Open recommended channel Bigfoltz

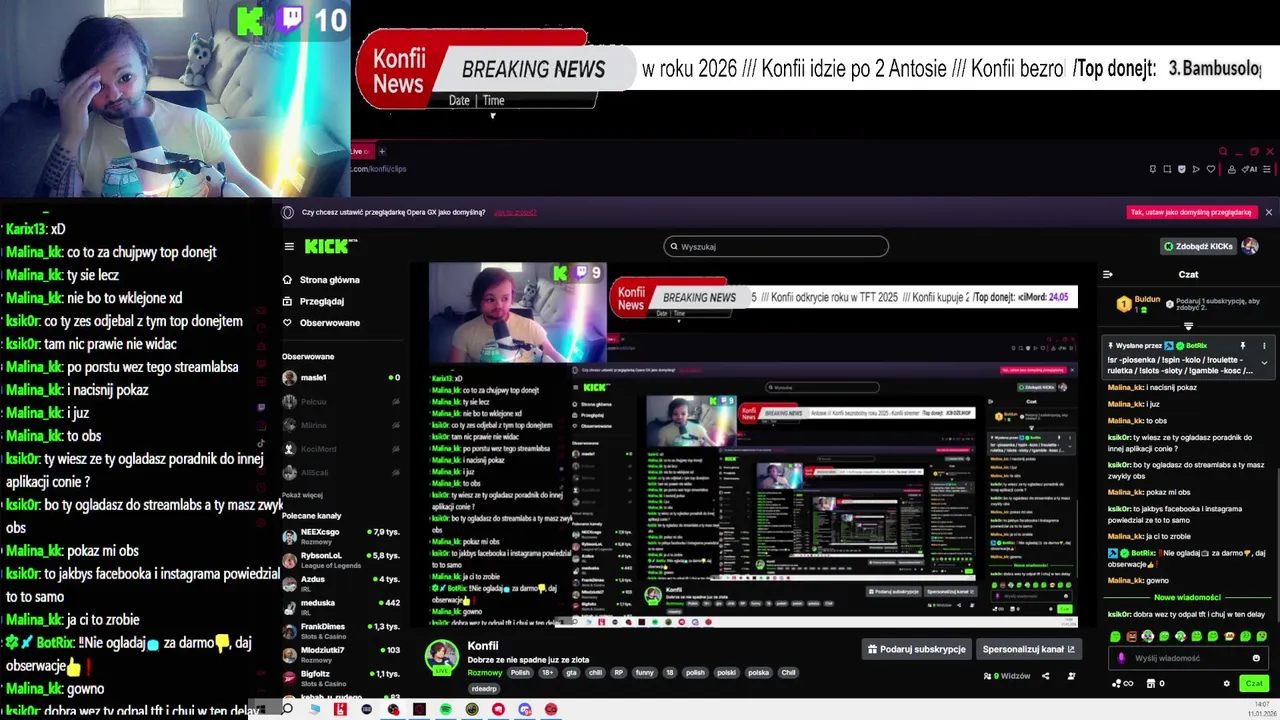click(341, 677)
